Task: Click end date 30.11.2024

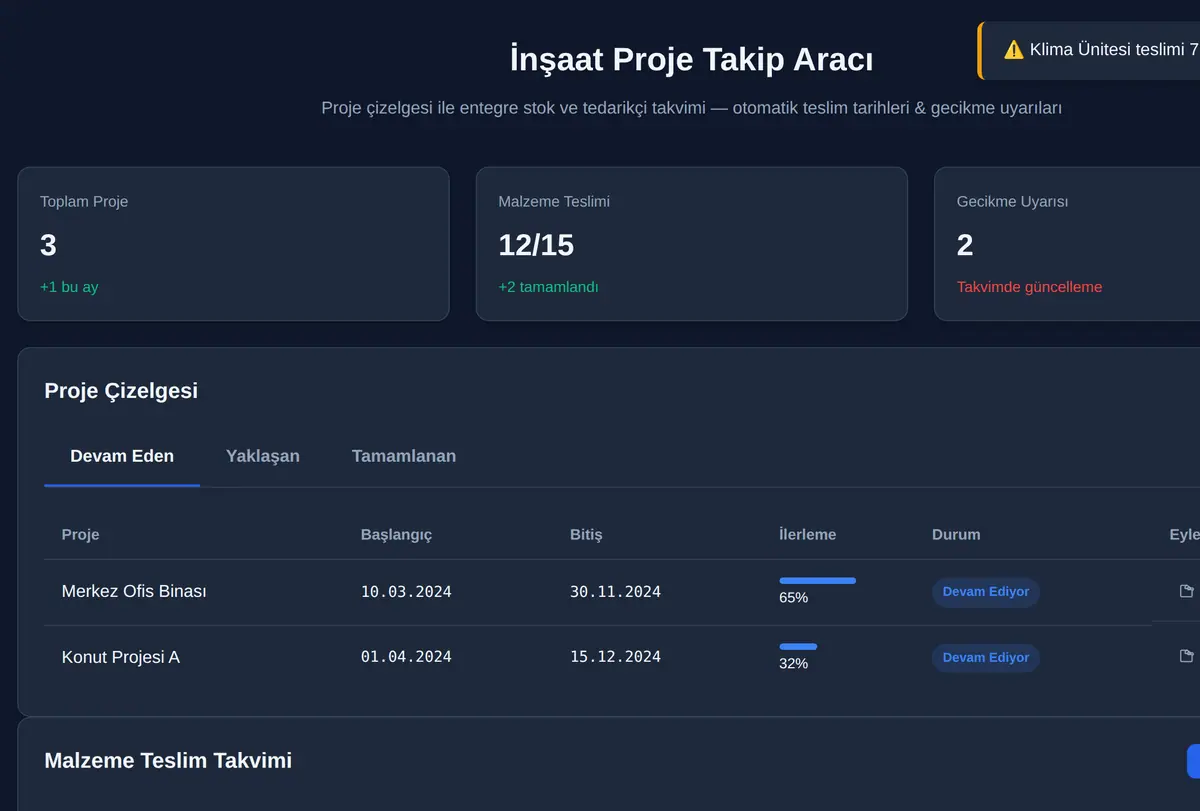Action: [615, 592]
